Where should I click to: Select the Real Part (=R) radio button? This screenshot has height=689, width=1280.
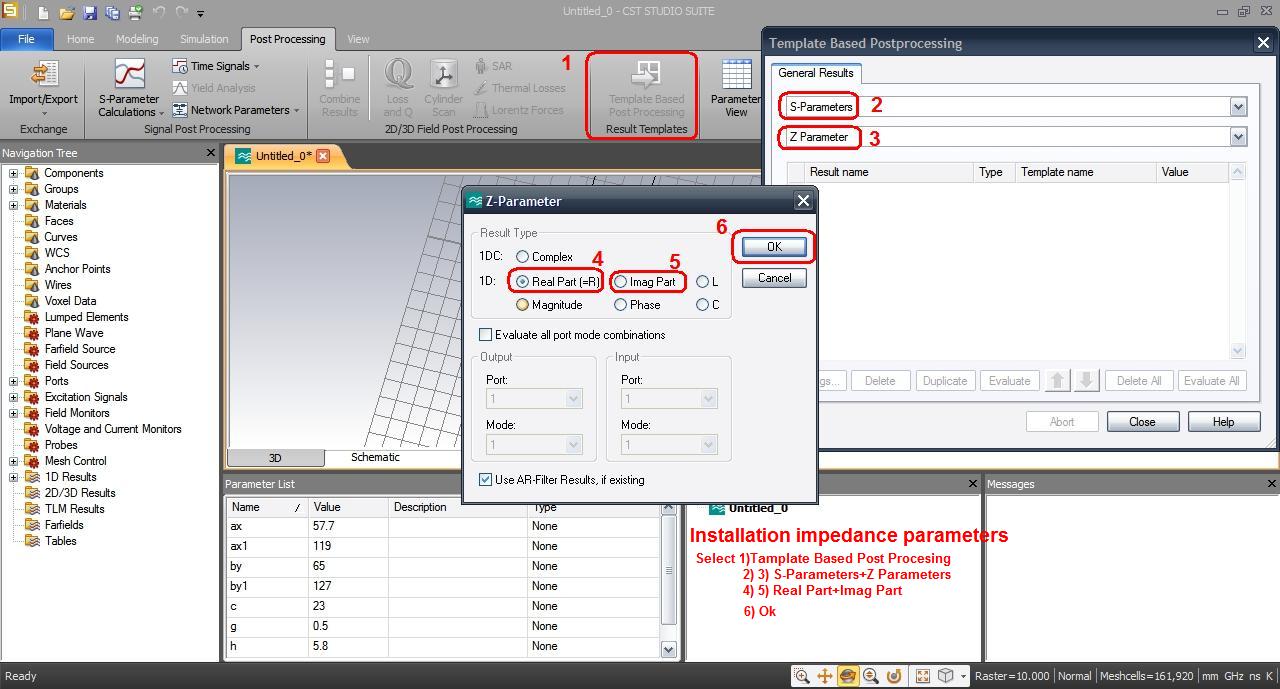click(522, 282)
